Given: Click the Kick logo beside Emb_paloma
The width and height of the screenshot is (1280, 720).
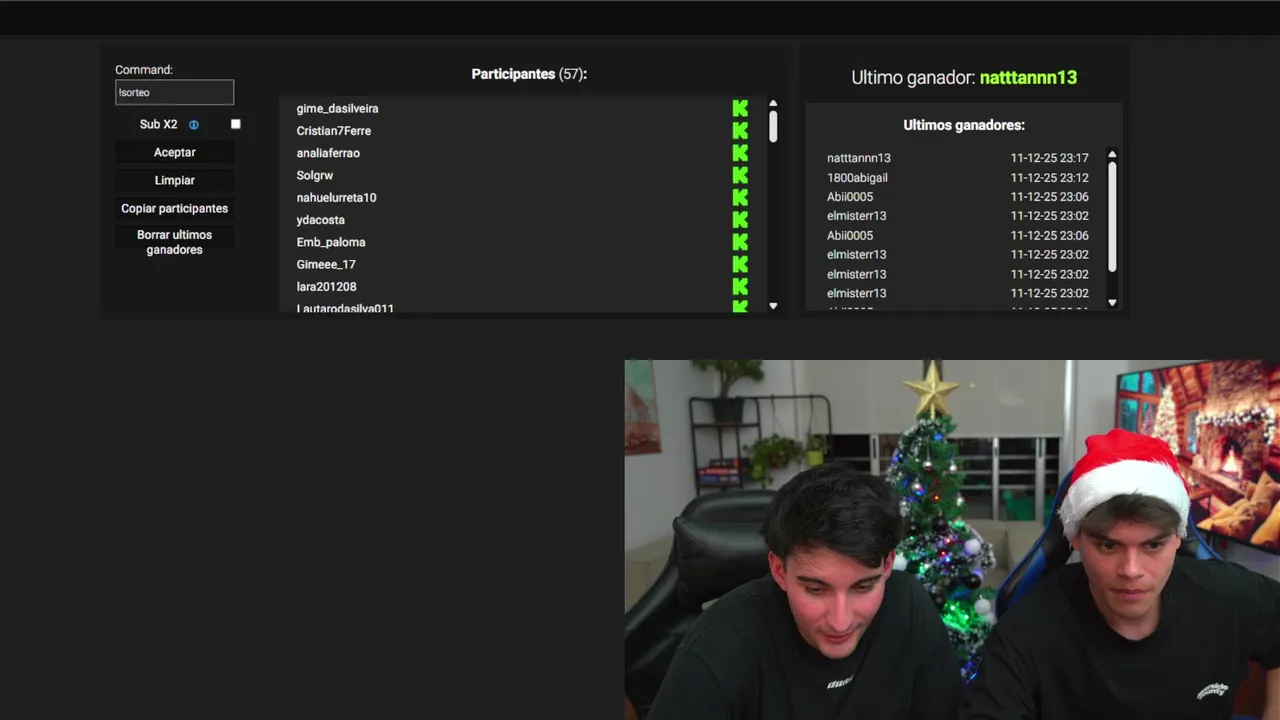Looking at the screenshot, I should point(740,242).
